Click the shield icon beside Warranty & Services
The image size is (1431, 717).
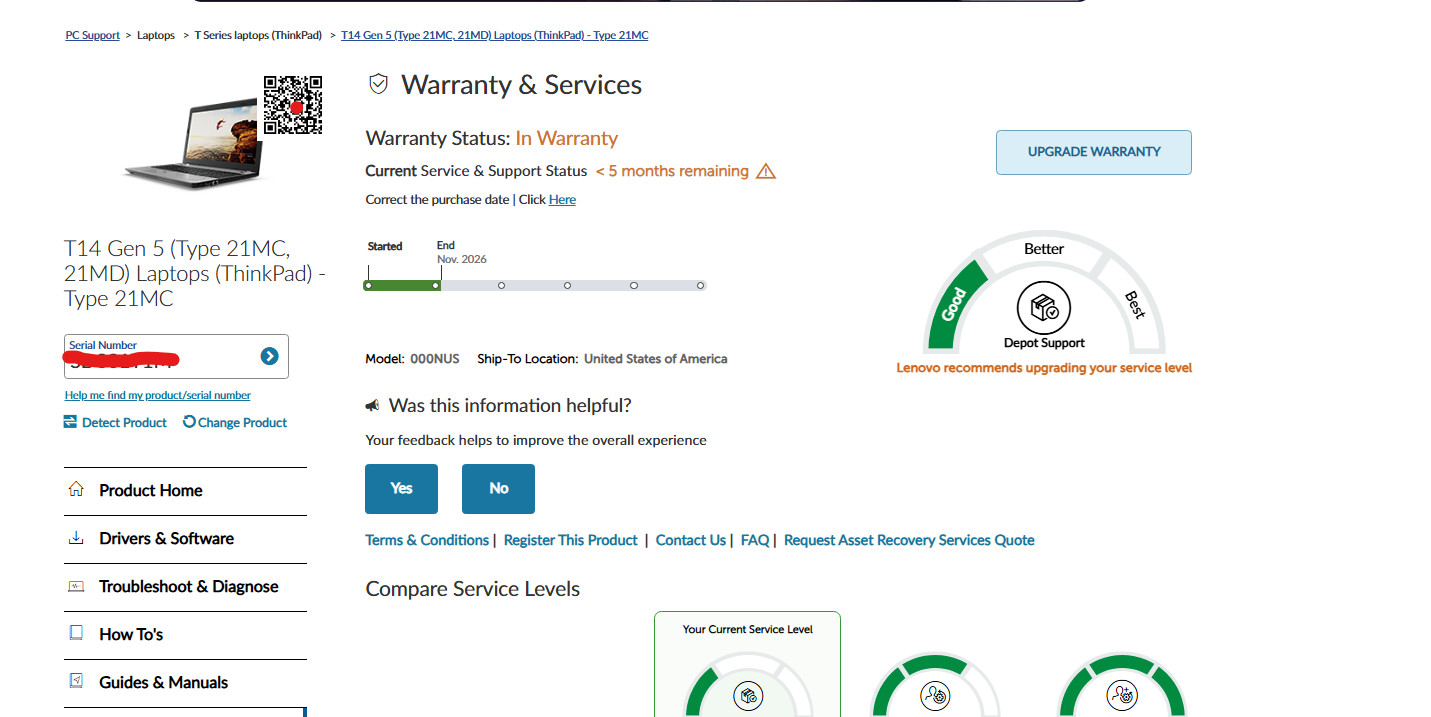(378, 84)
